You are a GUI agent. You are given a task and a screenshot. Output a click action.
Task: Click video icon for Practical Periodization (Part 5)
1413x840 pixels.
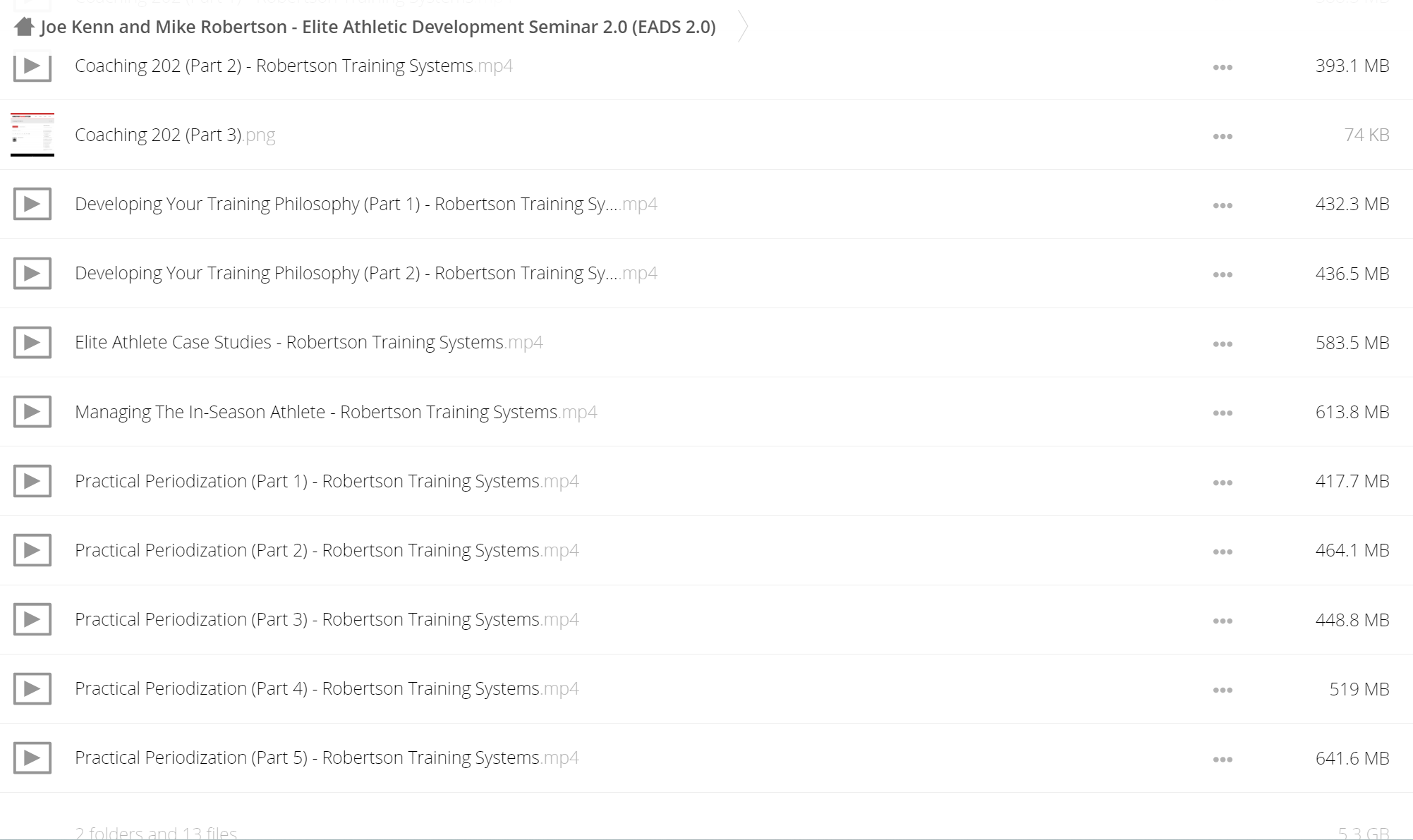[32, 757]
